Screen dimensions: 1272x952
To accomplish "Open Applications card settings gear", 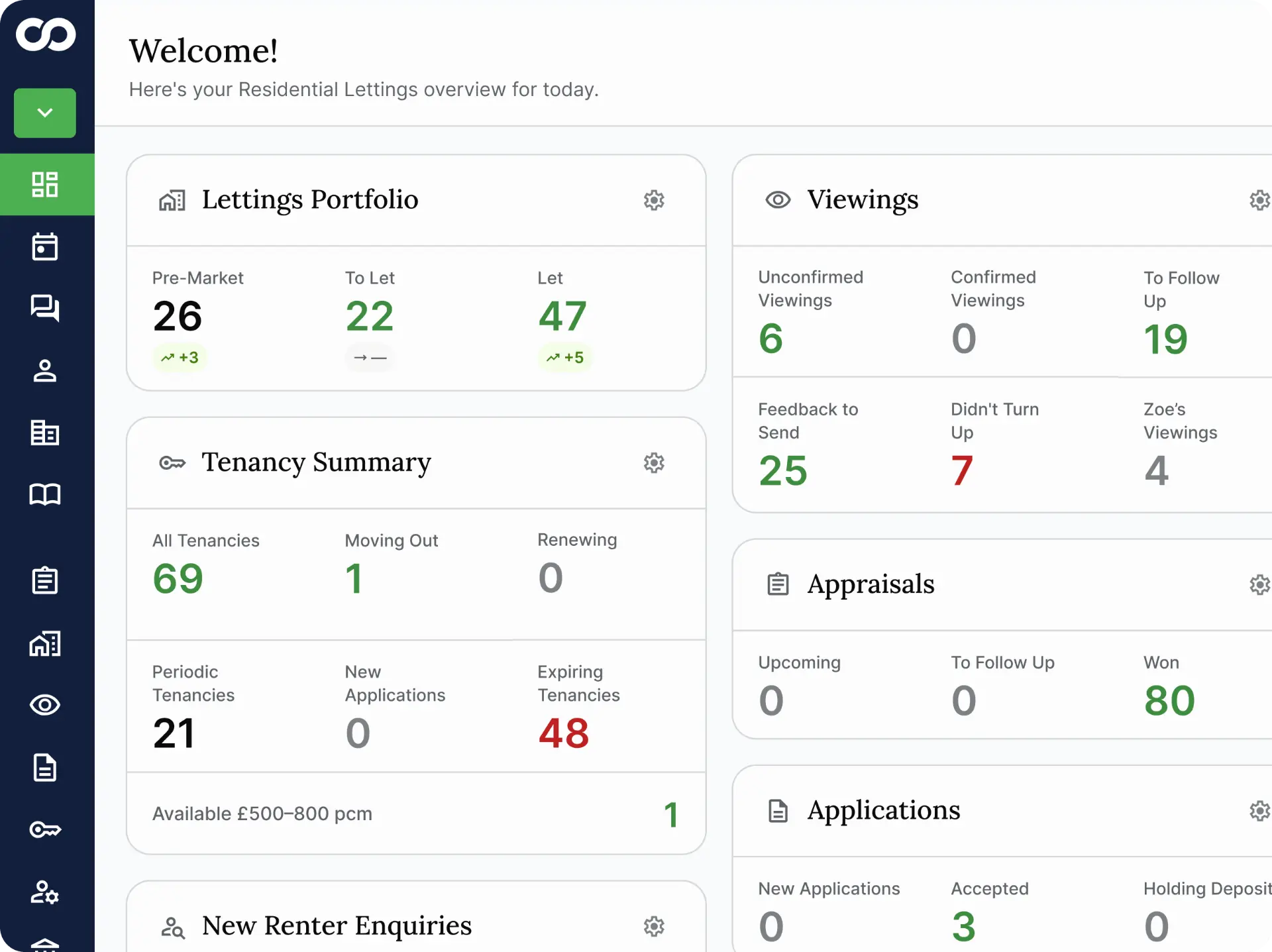I will point(1260,810).
